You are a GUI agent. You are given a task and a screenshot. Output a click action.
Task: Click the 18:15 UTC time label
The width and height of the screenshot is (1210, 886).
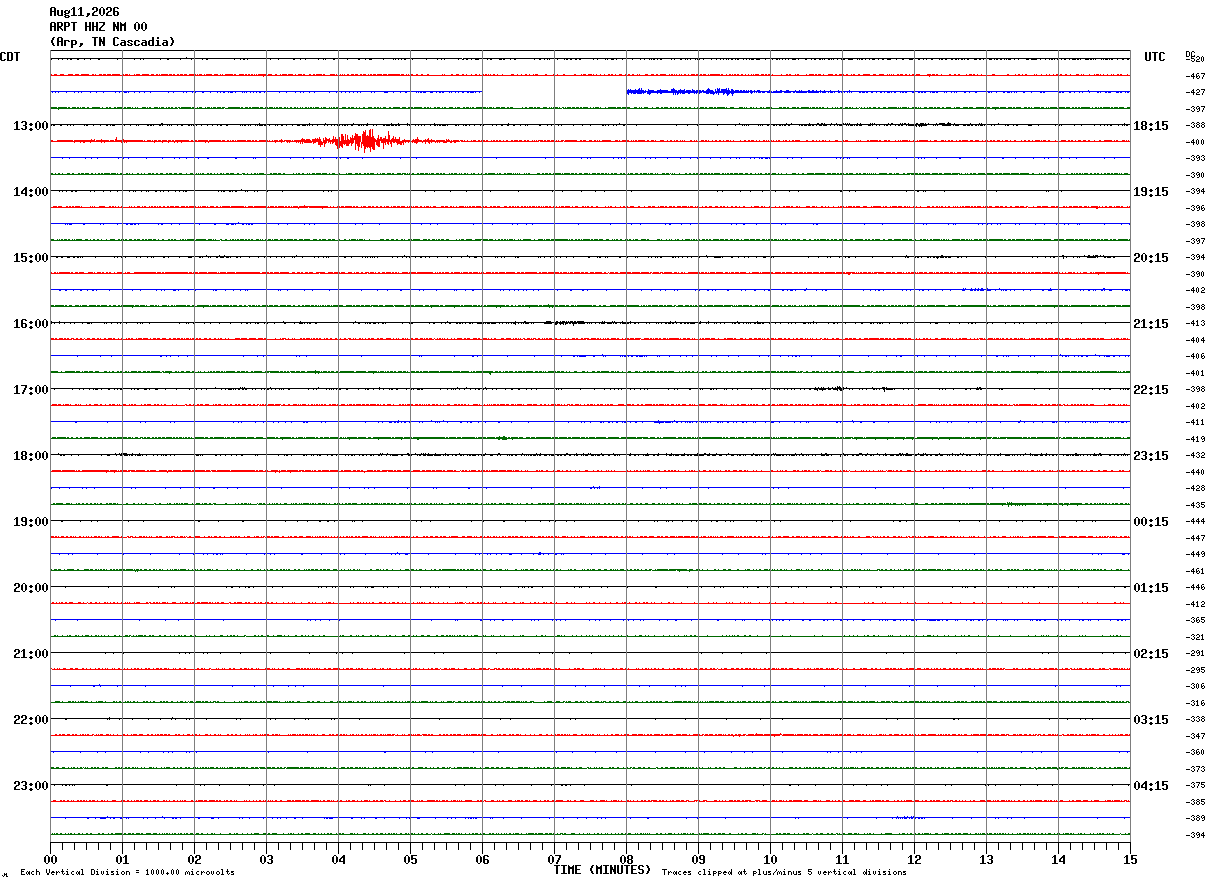point(1151,126)
